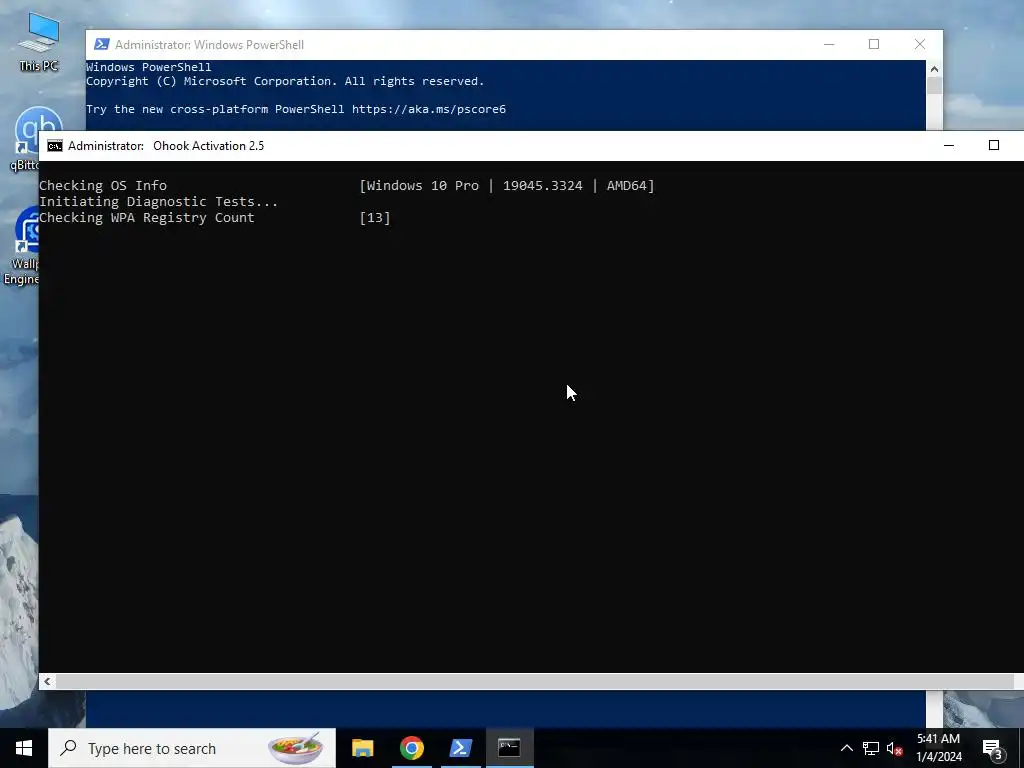
Task: Click the 'Checking OS Info' line
Action: 103,185
